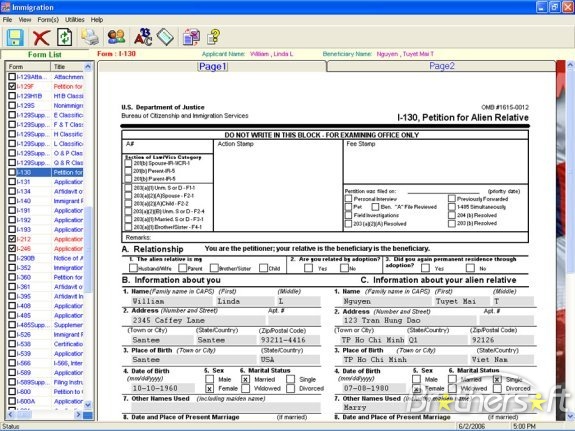Click the Title column header
The image size is (575, 431).
(x=67, y=66)
